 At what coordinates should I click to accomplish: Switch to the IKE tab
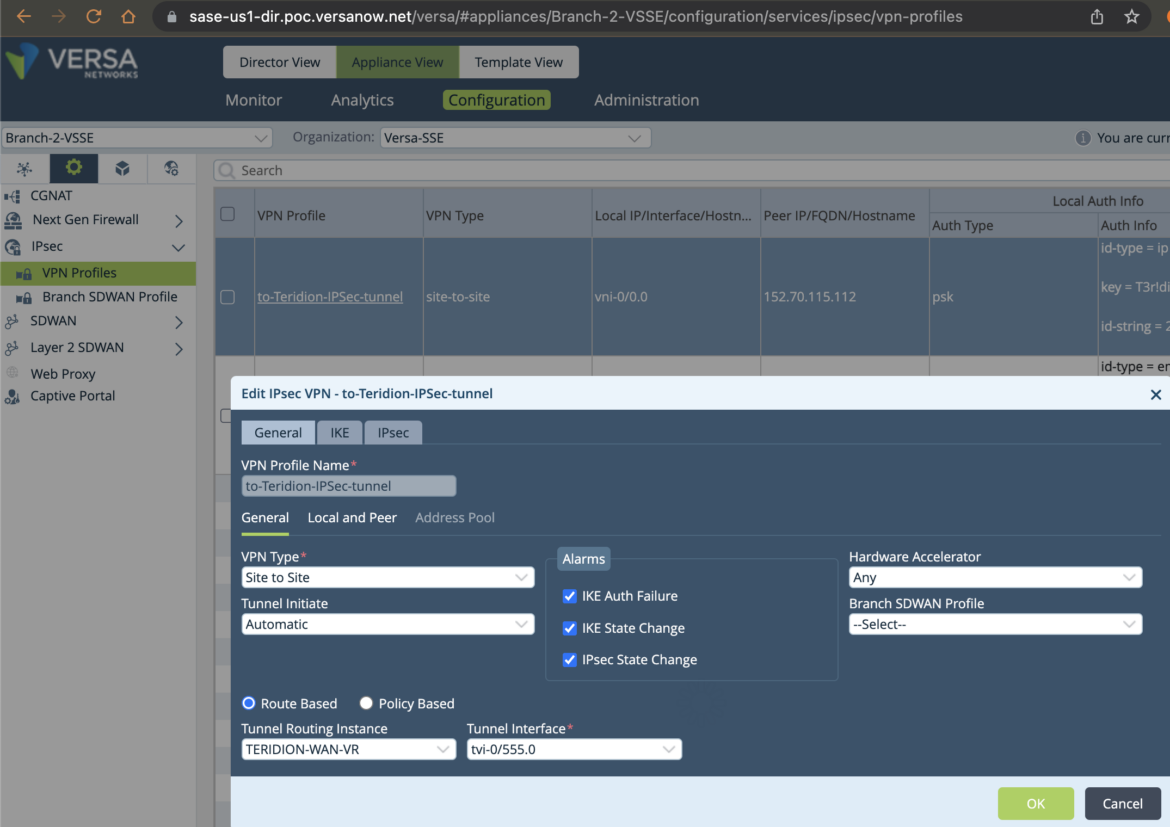click(339, 432)
